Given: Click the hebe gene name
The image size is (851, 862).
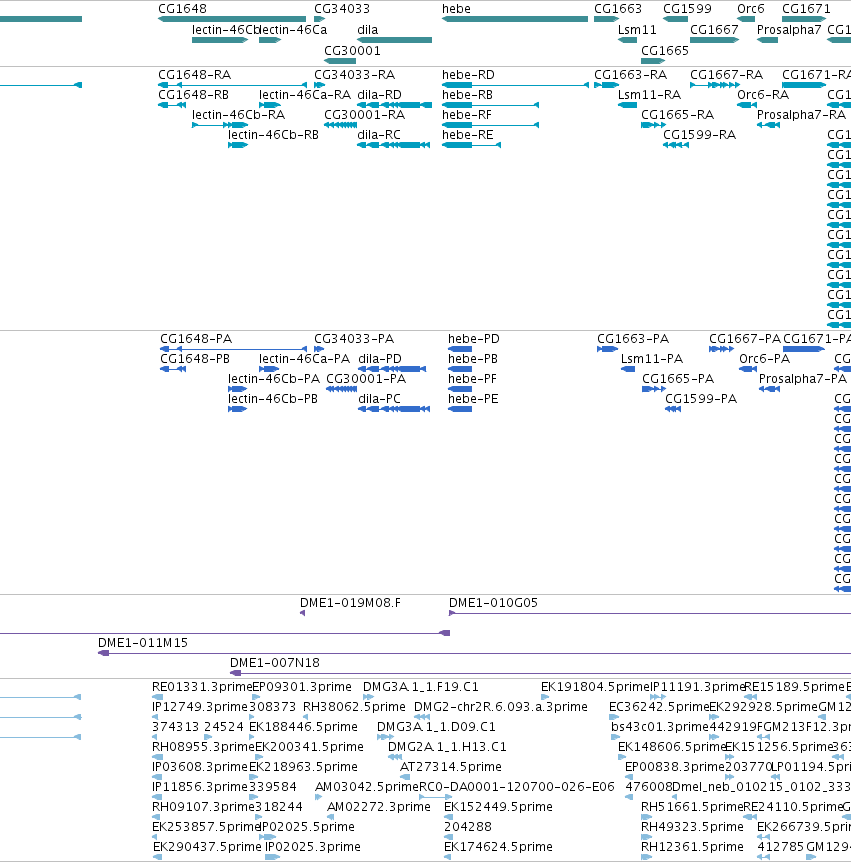Looking at the screenshot, I should pos(456,9).
